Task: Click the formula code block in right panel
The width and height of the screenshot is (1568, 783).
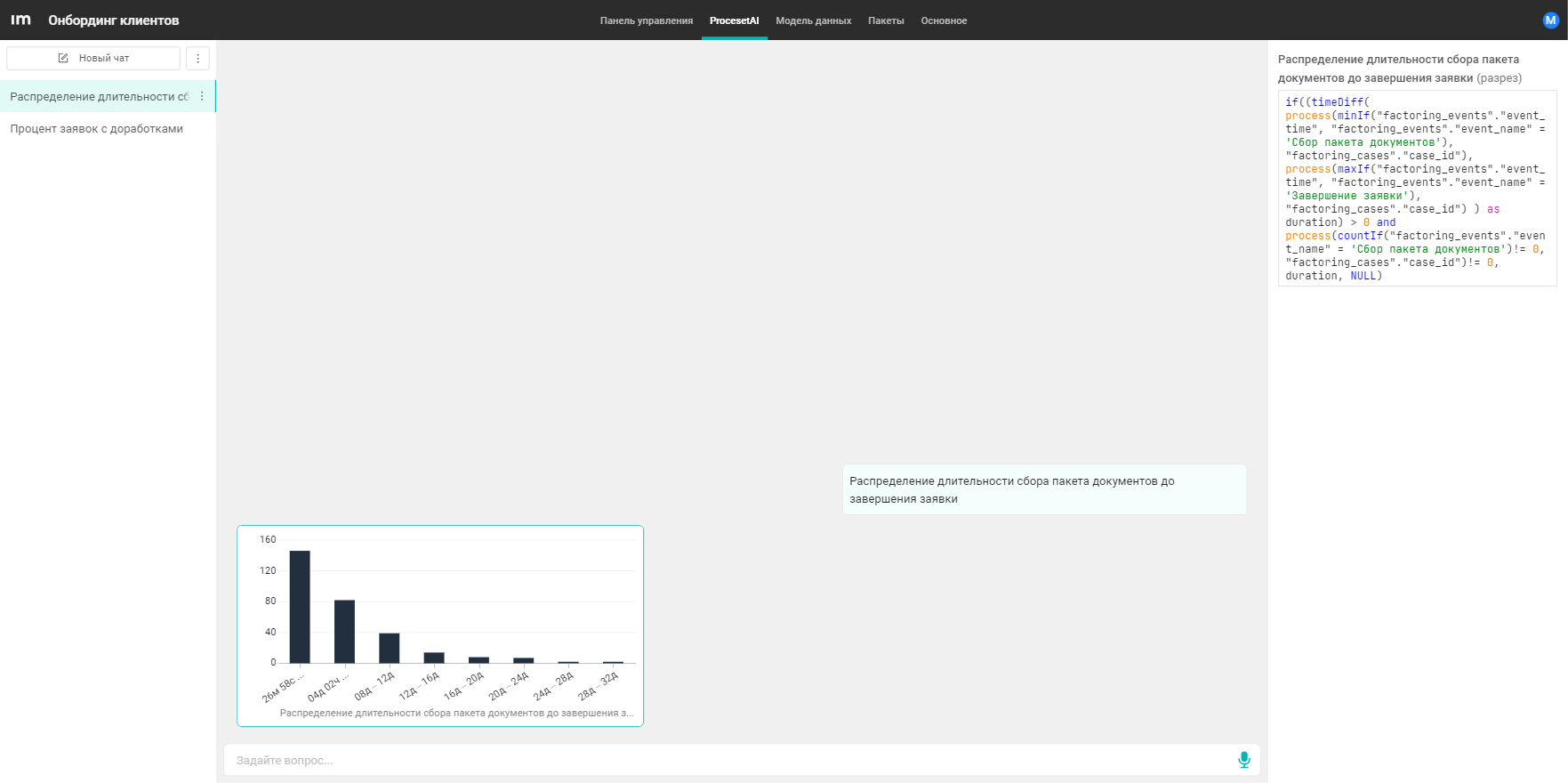Action: point(1417,188)
